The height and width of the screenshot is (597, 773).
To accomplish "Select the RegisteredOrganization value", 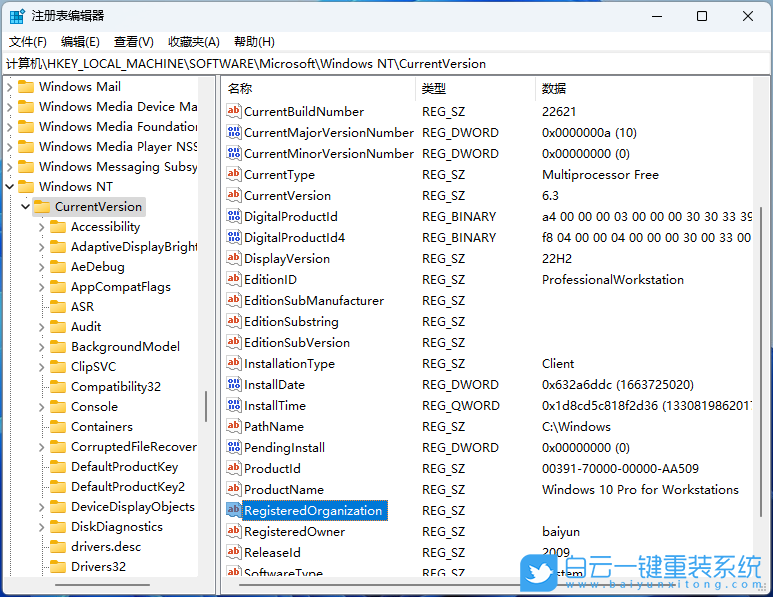I will 313,510.
